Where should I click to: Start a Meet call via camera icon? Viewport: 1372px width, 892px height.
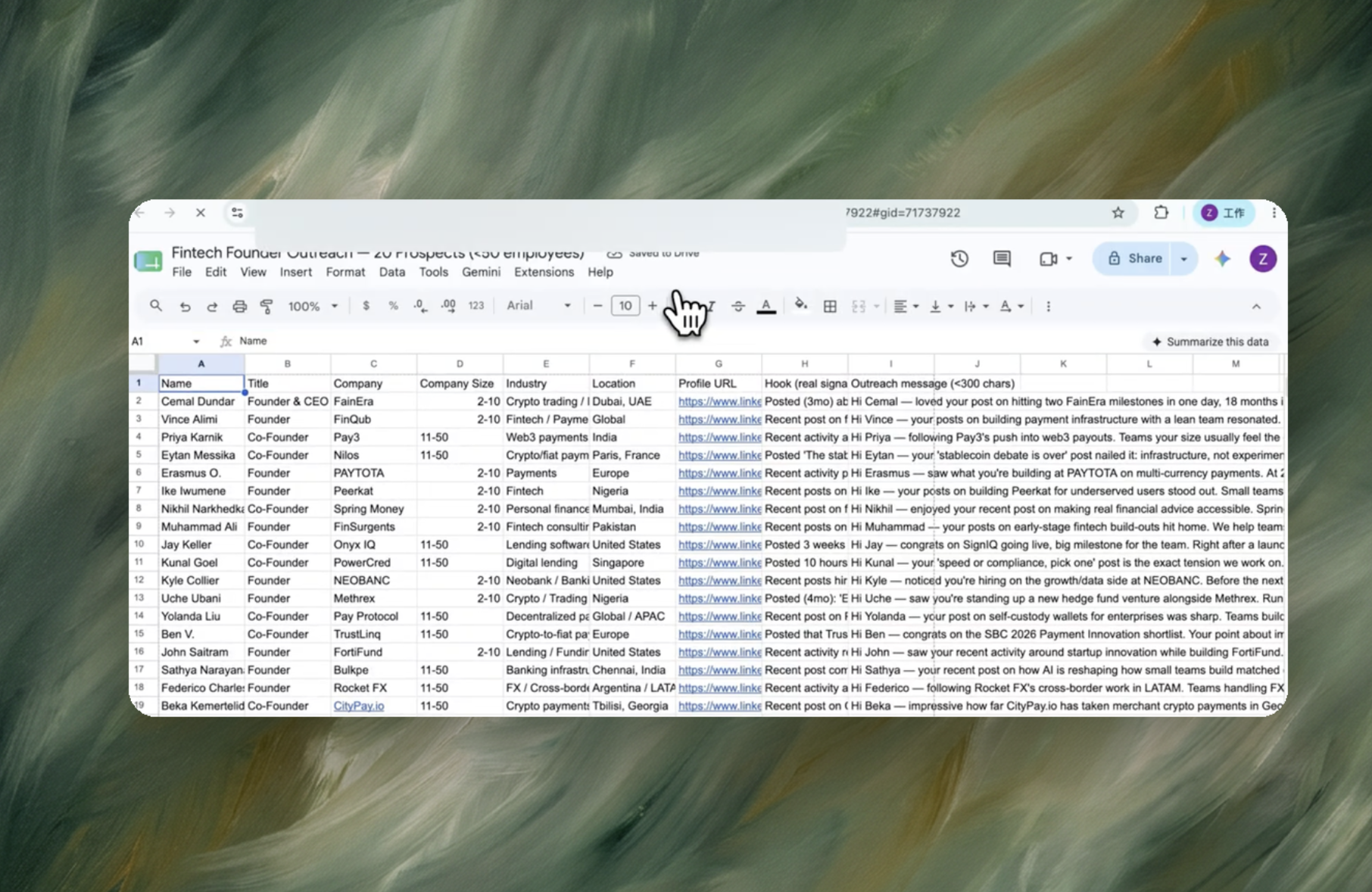(x=1048, y=259)
